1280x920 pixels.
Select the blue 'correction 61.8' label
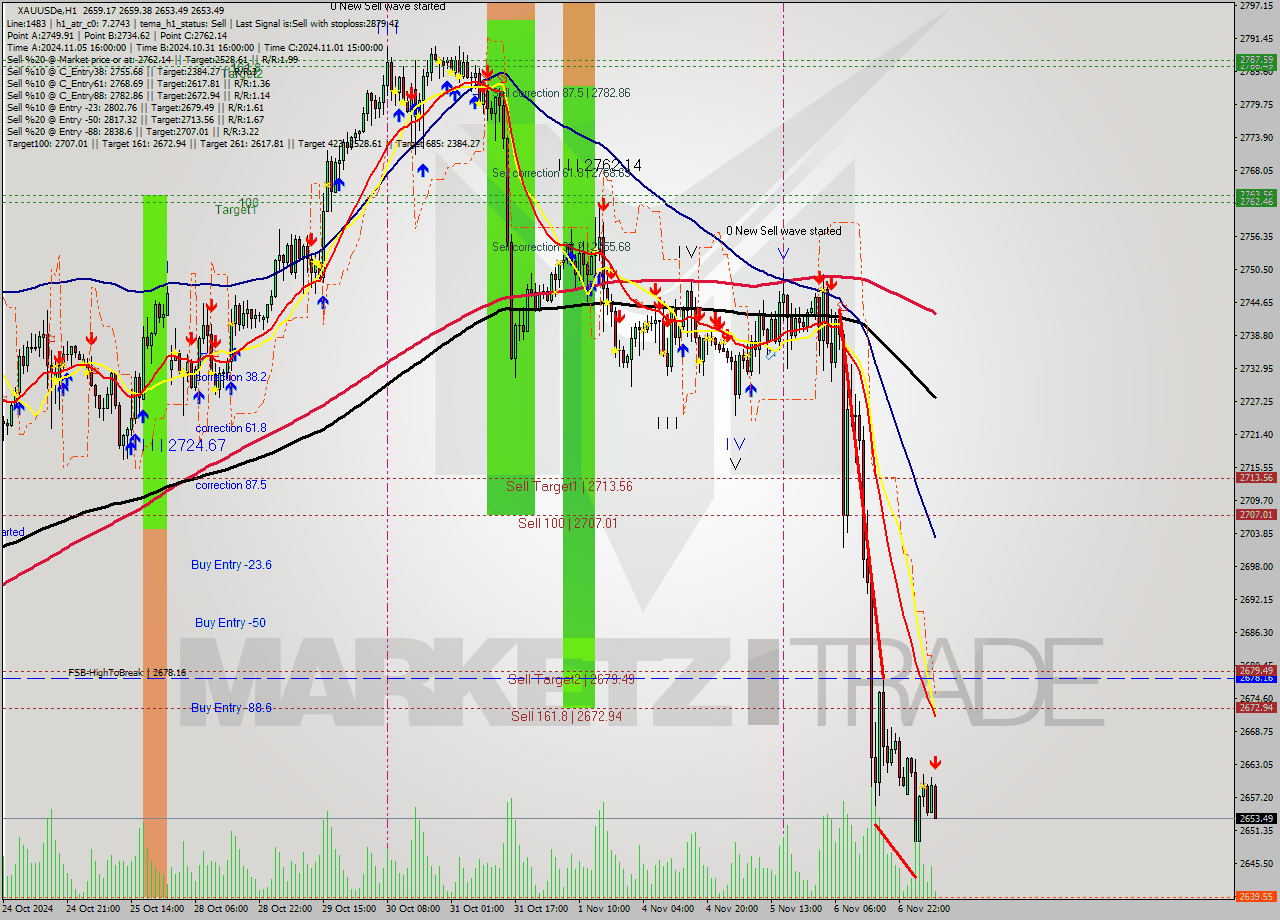coord(231,428)
